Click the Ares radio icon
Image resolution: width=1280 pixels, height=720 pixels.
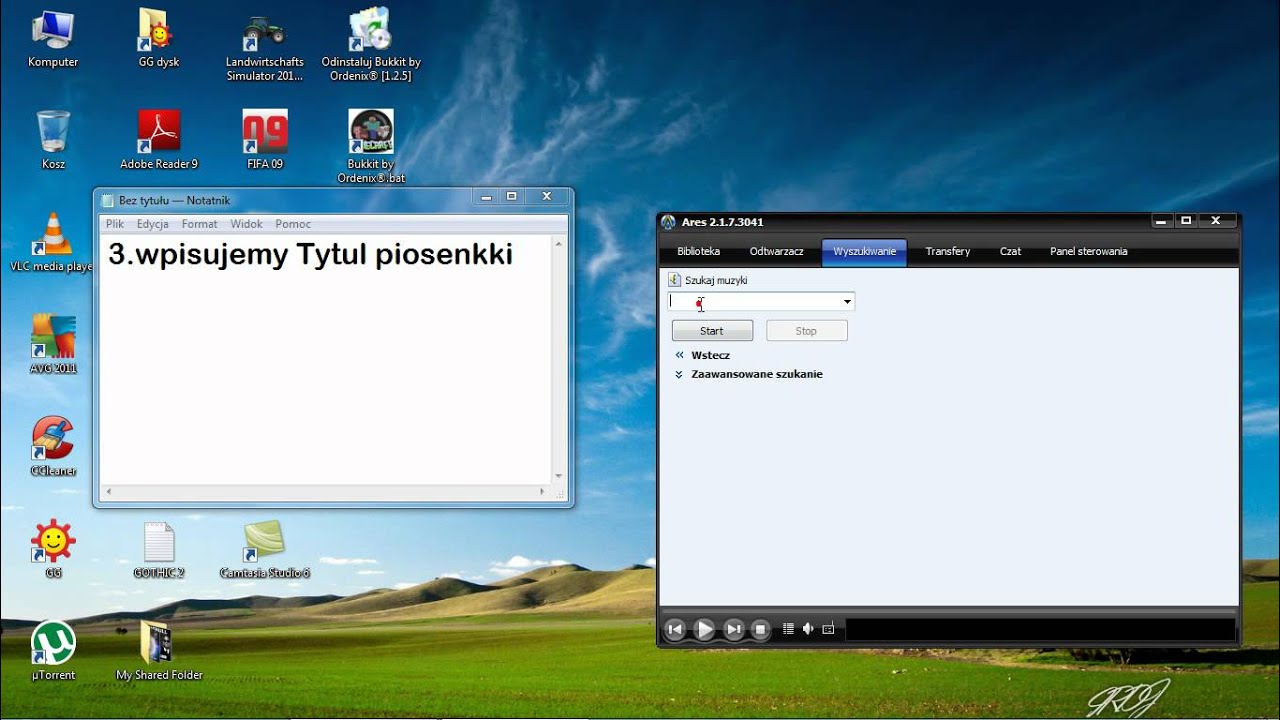point(828,629)
